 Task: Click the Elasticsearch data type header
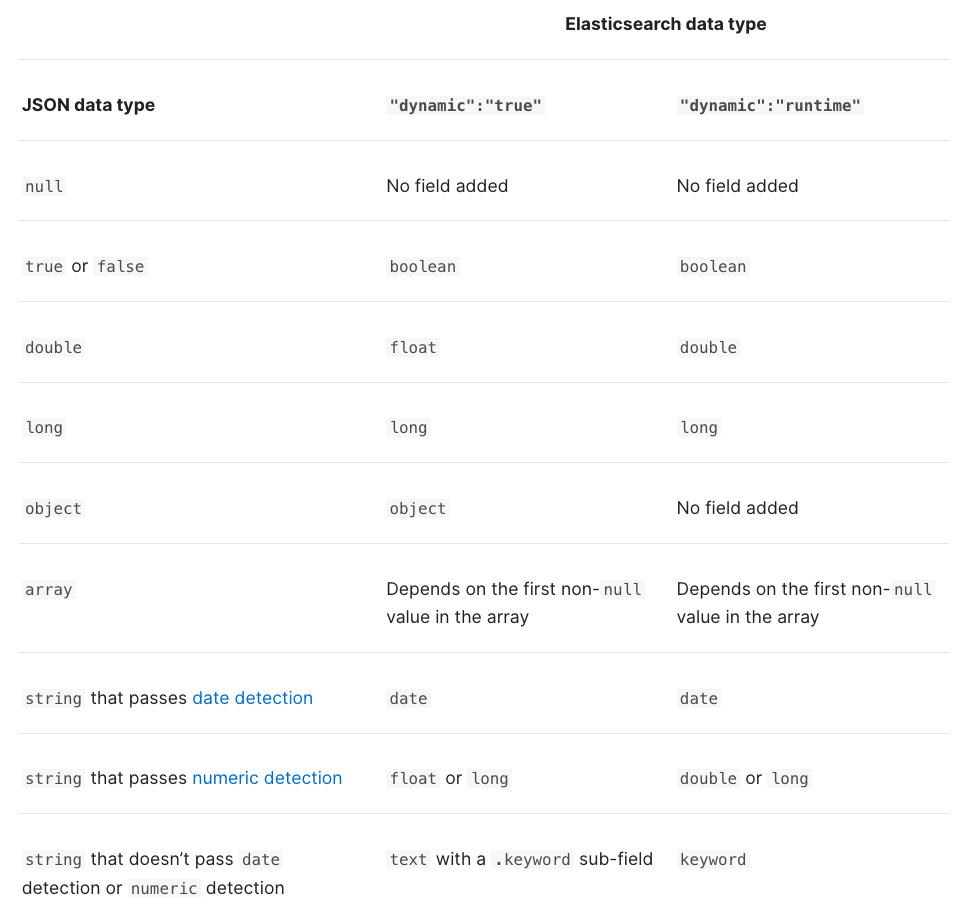[665, 24]
